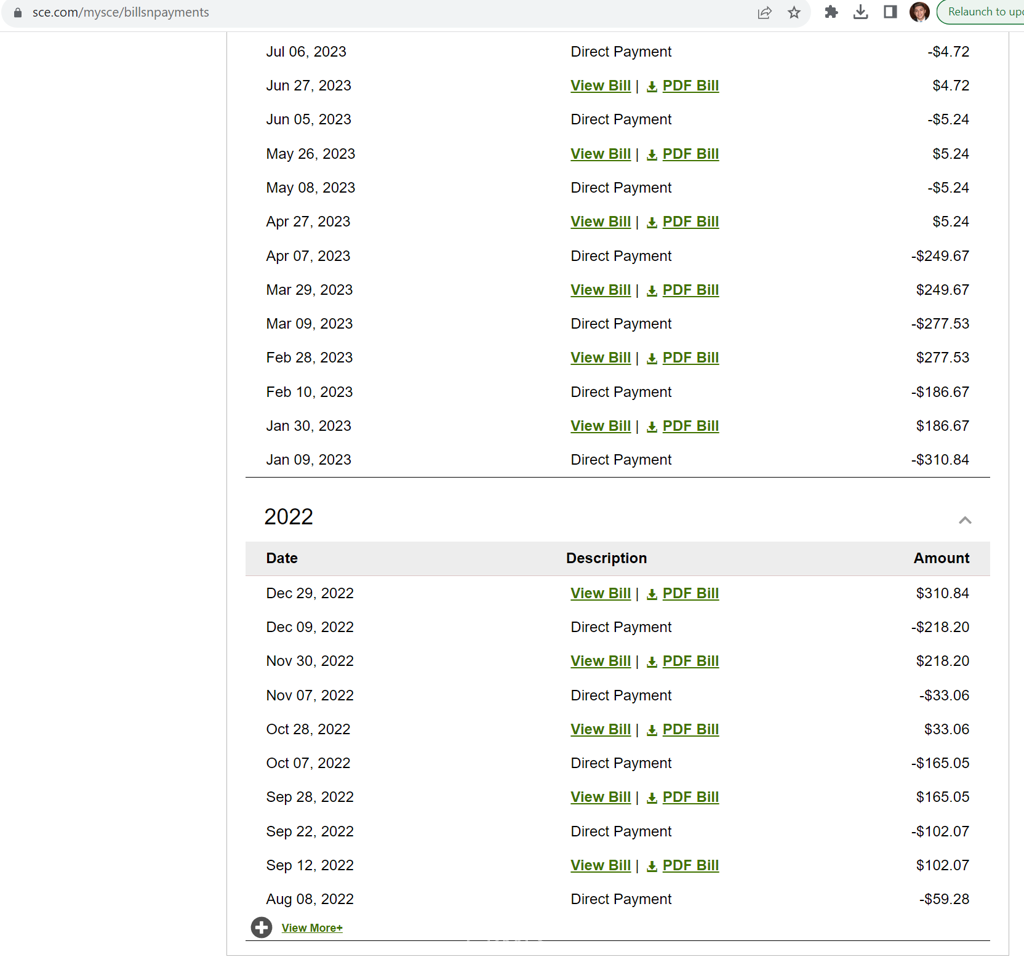Open View Bill for Oct 28, 2022
Screen dimensions: 1024x957
(x=600, y=729)
